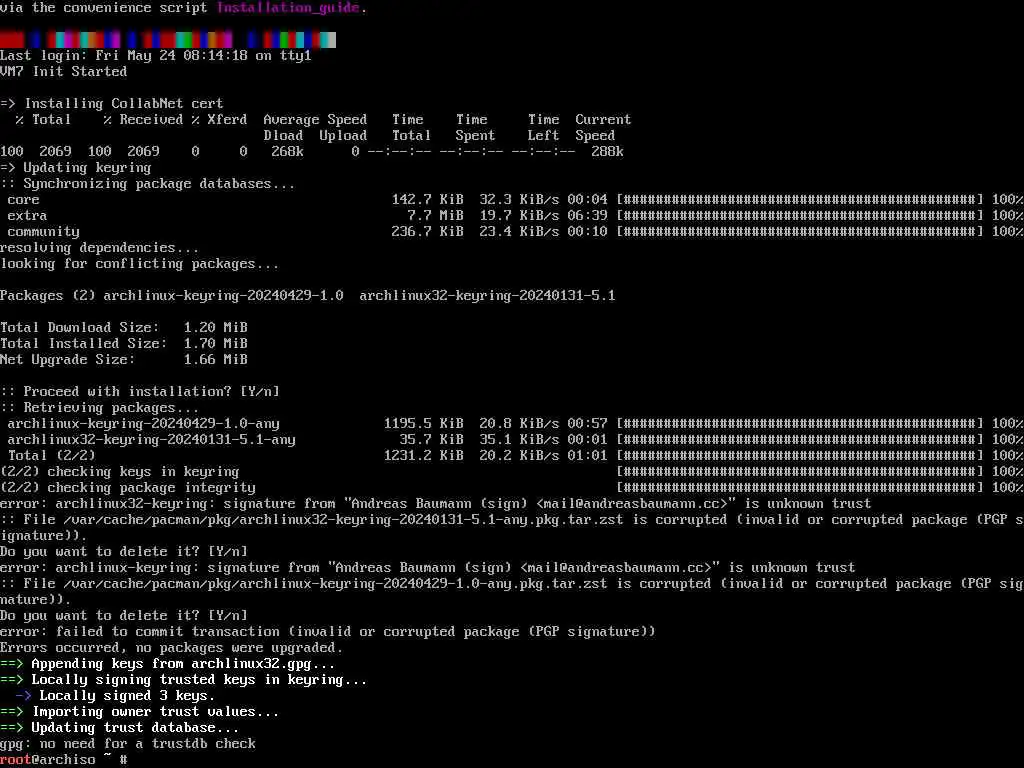1024x768 pixels.
Task: Select the '1195.5 KiB' size value
Action: 423,424
